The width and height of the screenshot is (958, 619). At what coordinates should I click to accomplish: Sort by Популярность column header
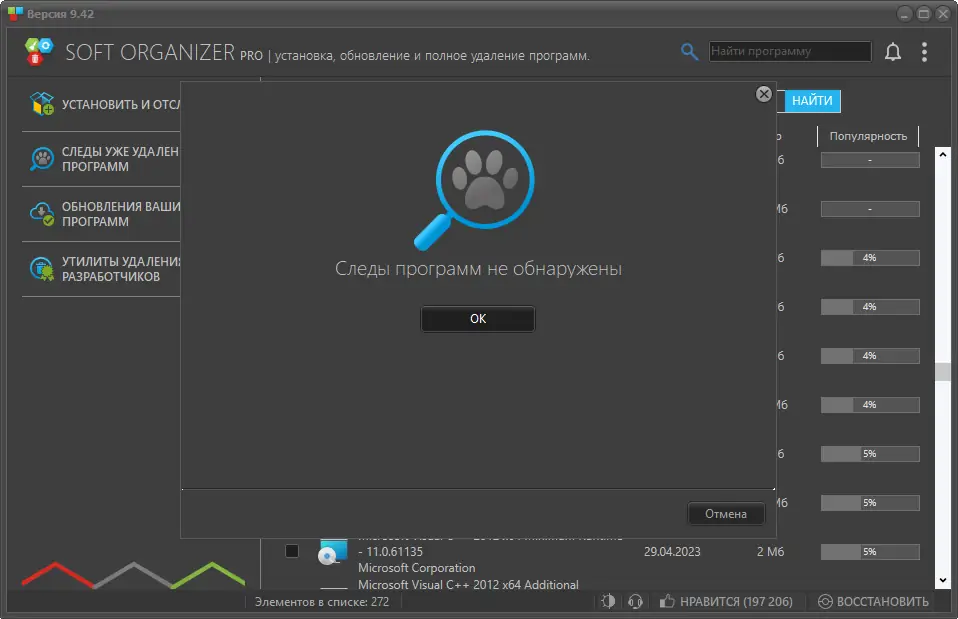coord(868,136)
